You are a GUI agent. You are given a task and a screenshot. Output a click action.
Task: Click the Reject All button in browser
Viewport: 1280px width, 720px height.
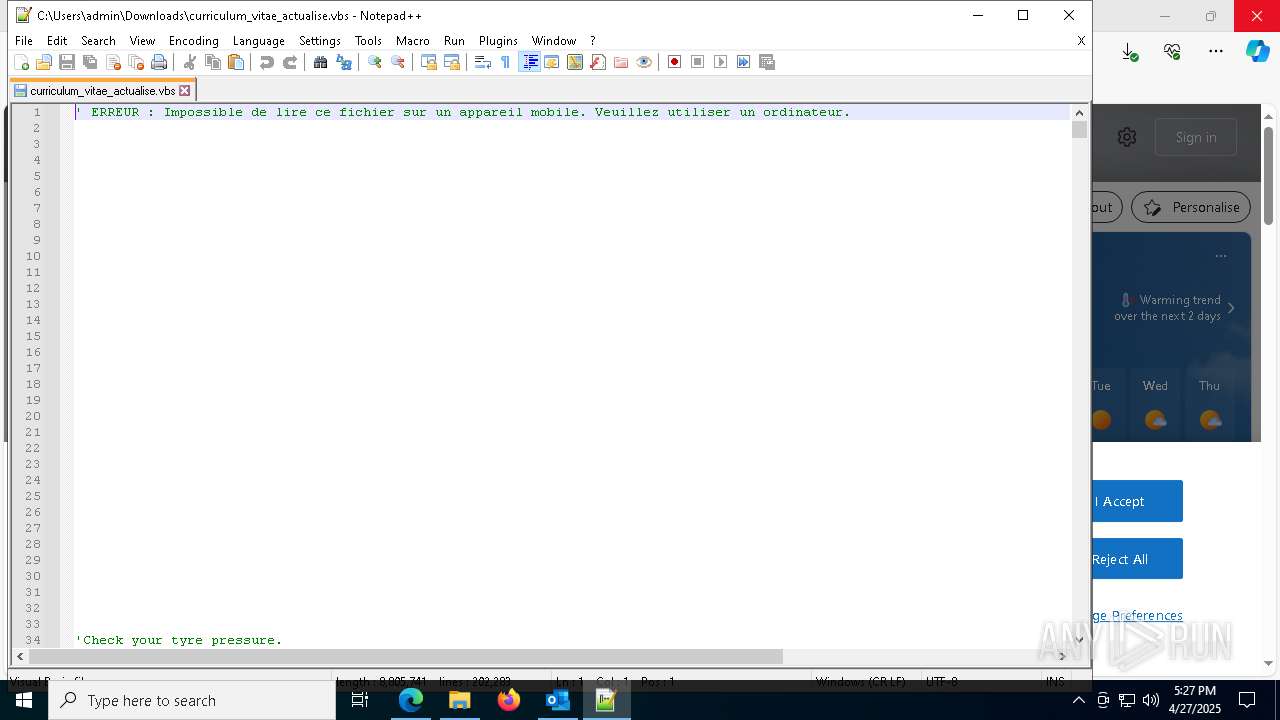tap(1137, 559)
